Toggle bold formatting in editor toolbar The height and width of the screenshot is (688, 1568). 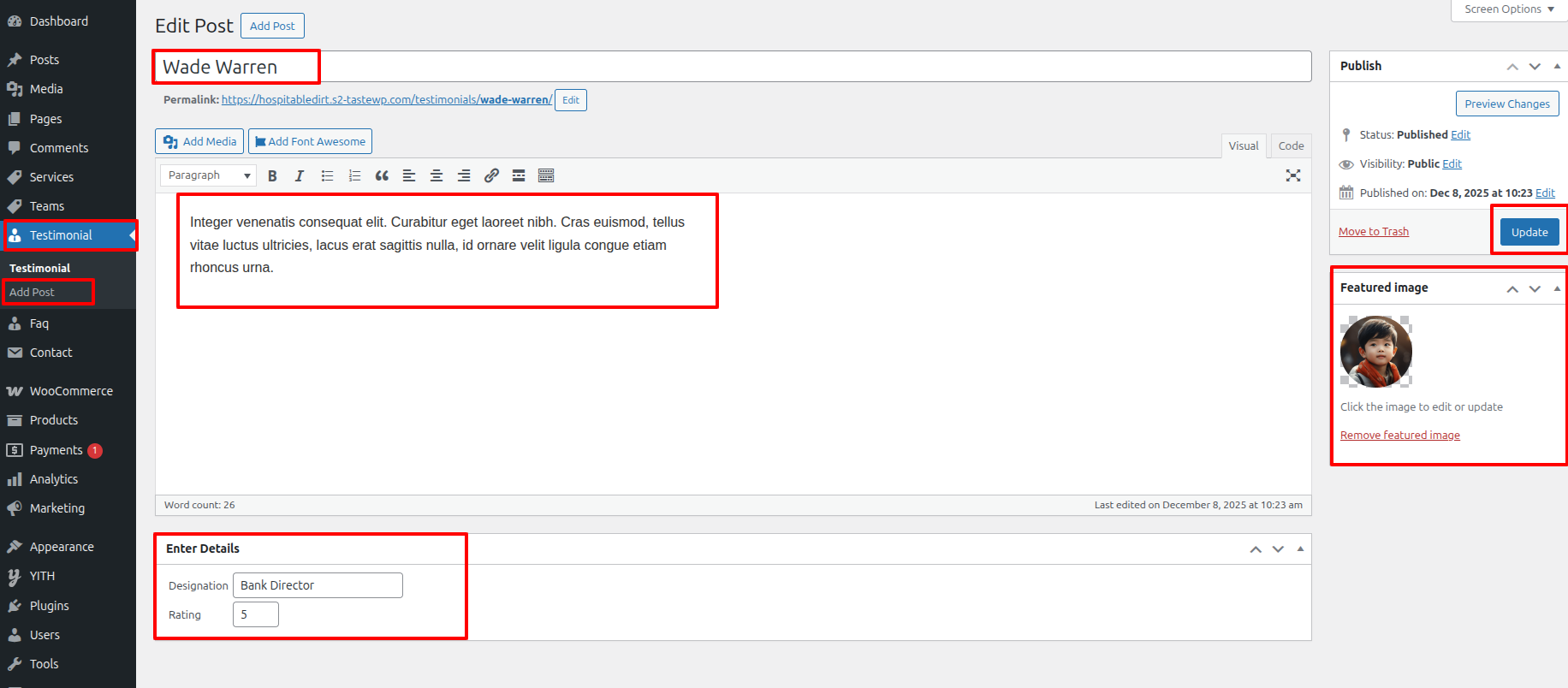(x=272, y=175)
